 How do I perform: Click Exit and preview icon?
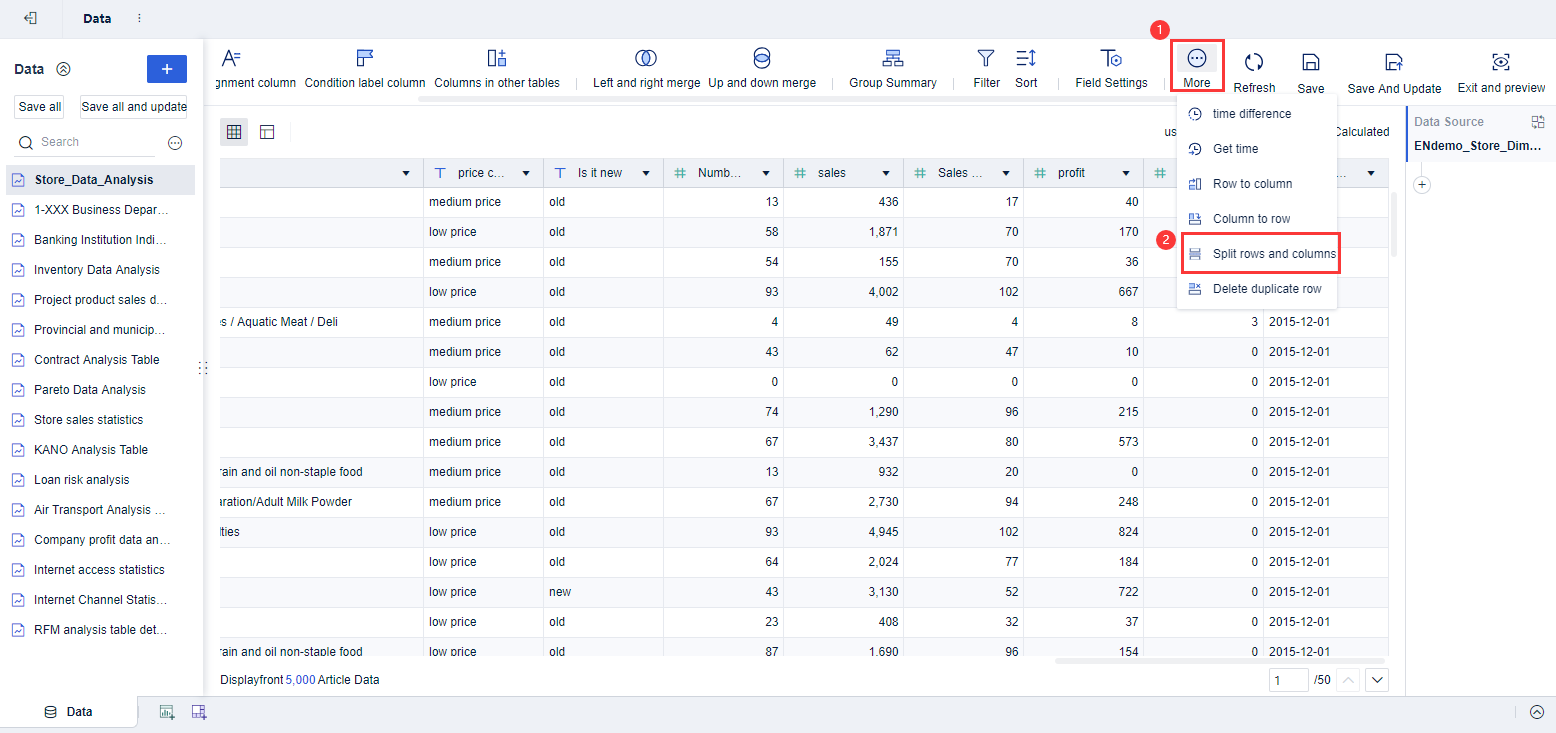click(1501, 62)
